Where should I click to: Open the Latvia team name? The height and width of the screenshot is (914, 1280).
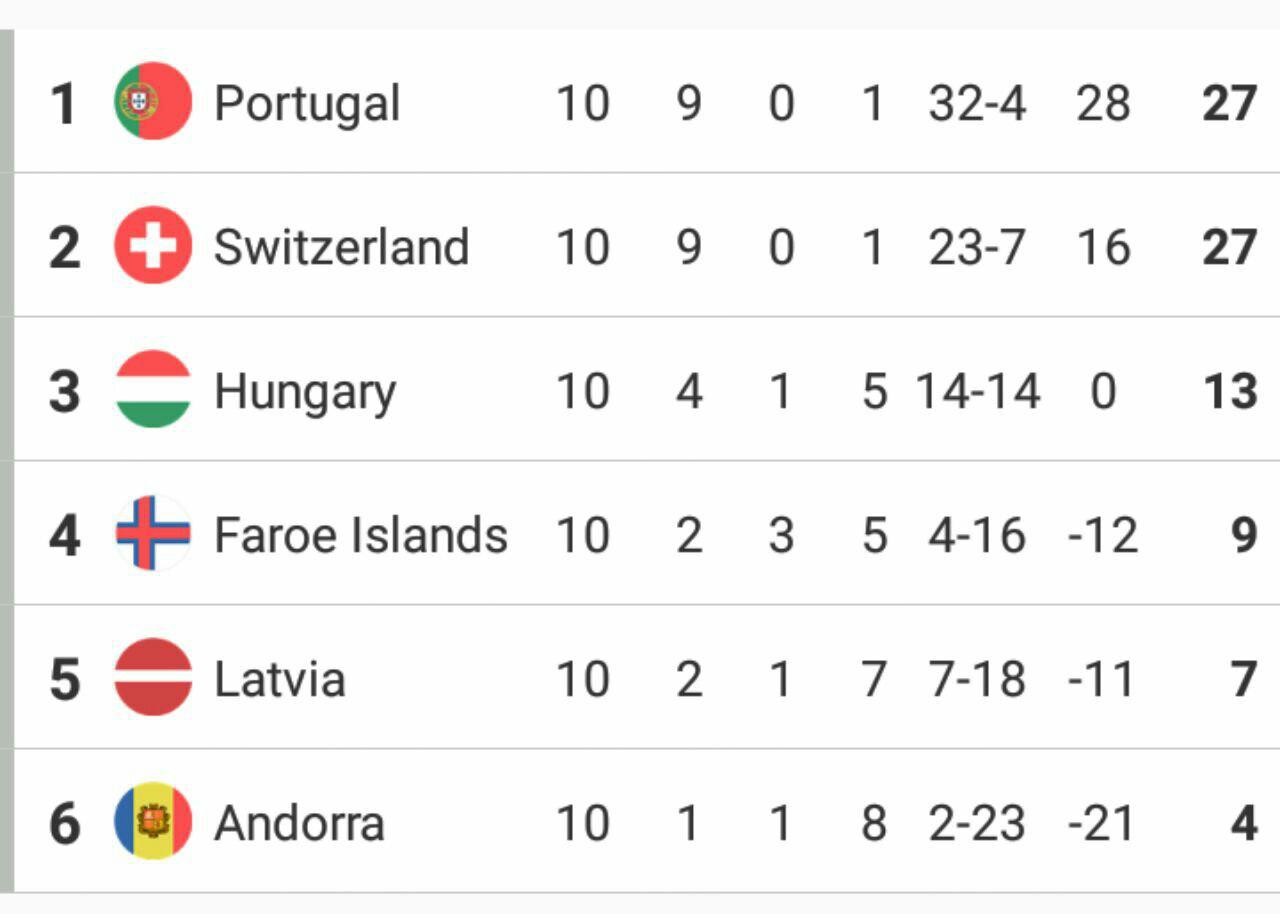click(x=280, y=679)
